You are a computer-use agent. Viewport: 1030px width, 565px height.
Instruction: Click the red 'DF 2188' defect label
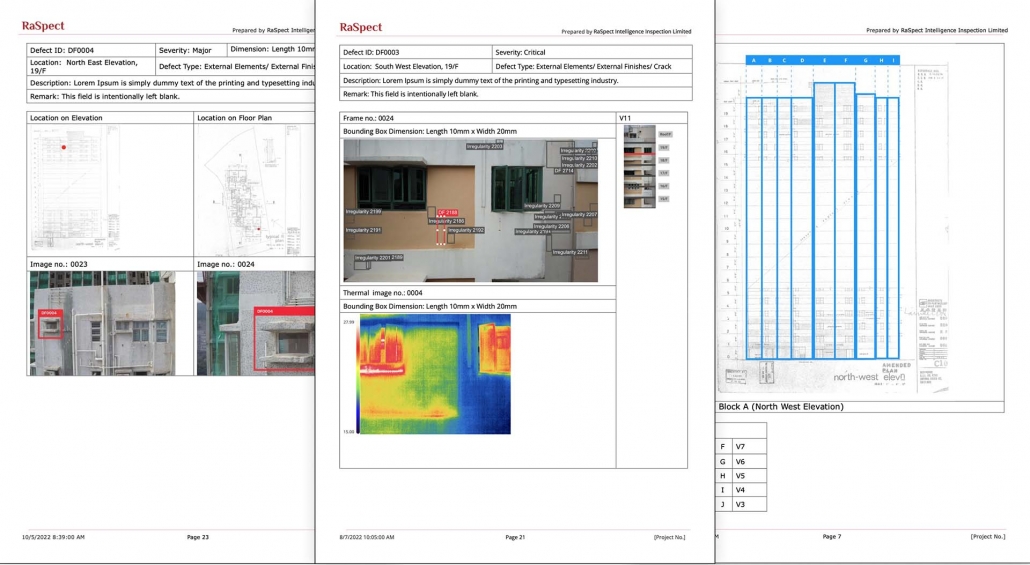447,213
